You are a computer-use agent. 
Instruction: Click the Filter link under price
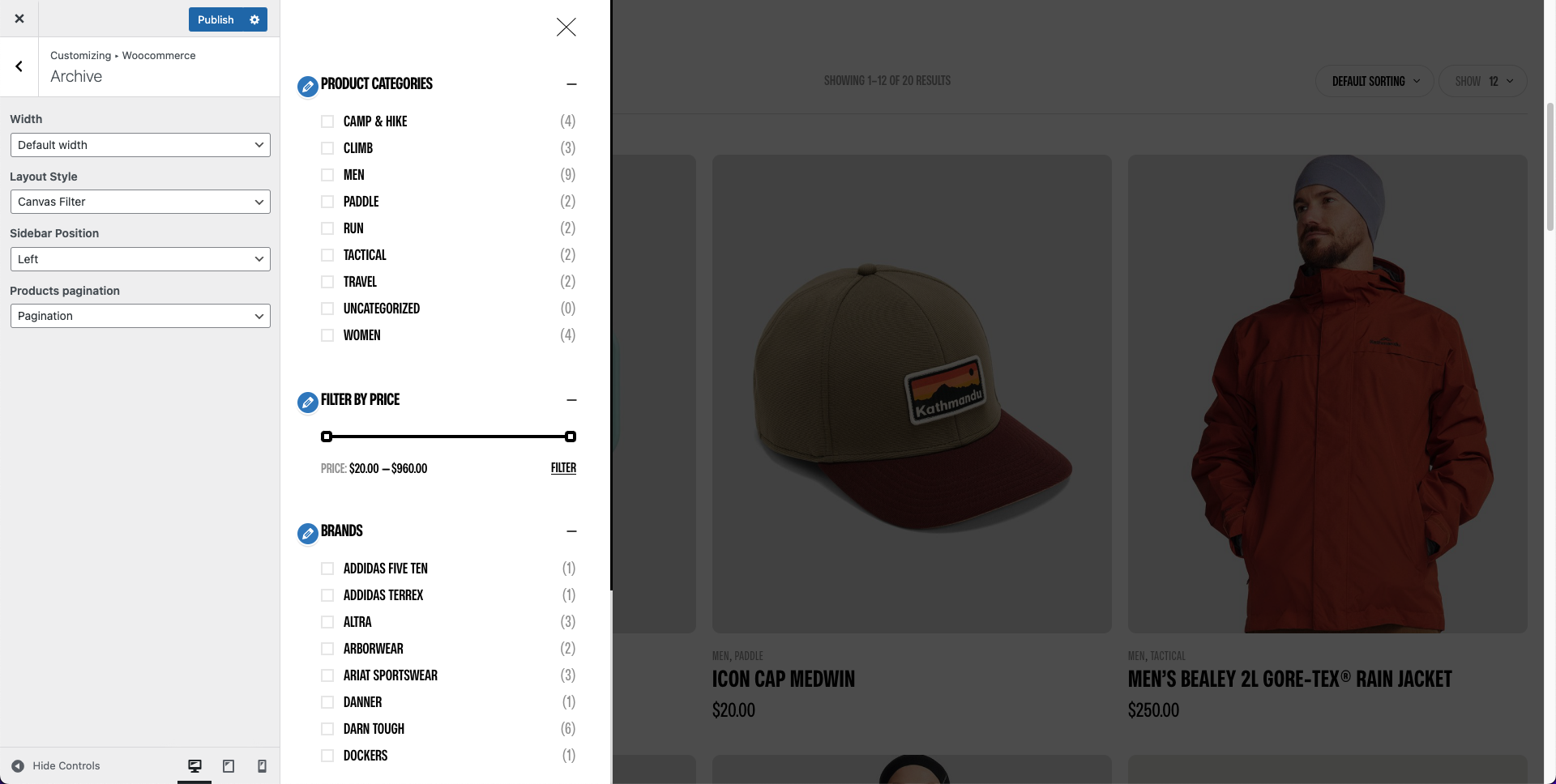(x=563, y=468)
